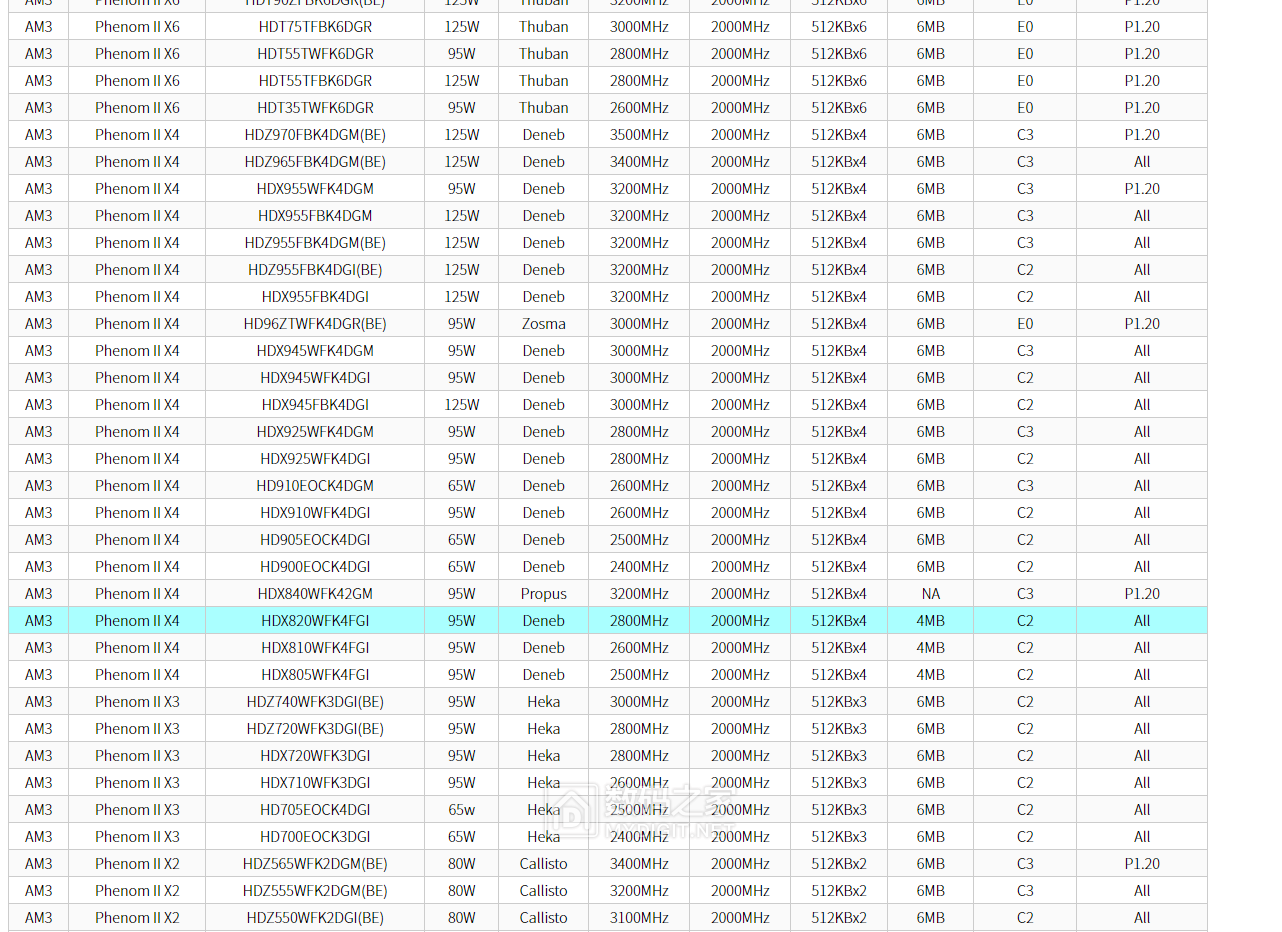Click model HDZ970FBK4DGM(BE) in the table
This screenshot has height=932, width=1282.
click(x=315, y=135)
